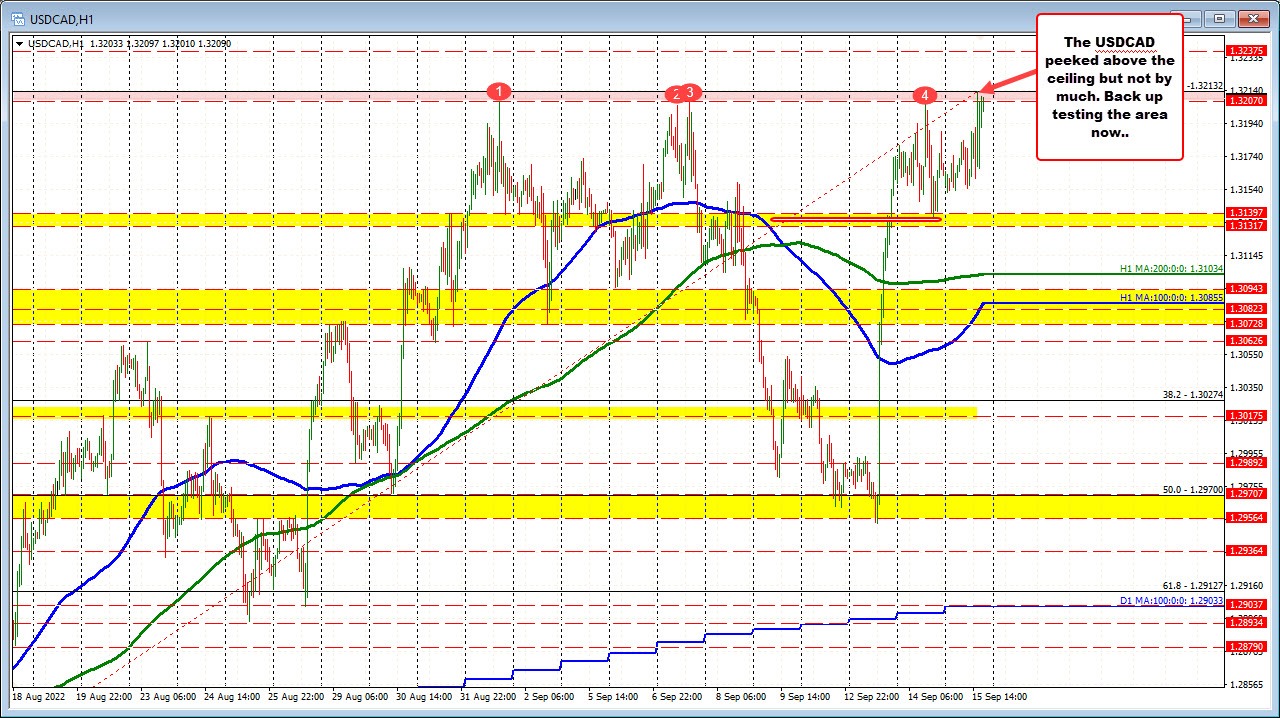
Task: Select red circle marker 4 near the September 14 high
Action: [925, 96]
